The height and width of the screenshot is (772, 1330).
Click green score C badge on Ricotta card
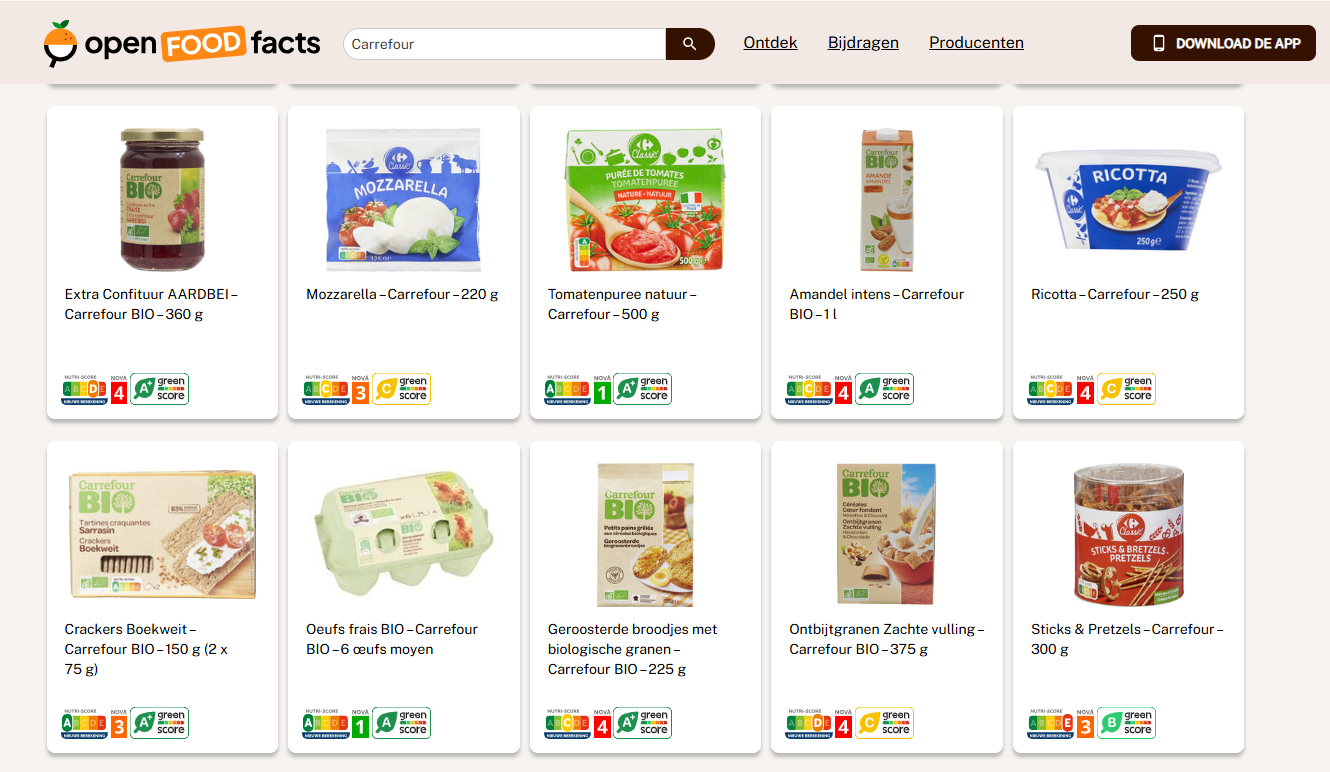1126,389
